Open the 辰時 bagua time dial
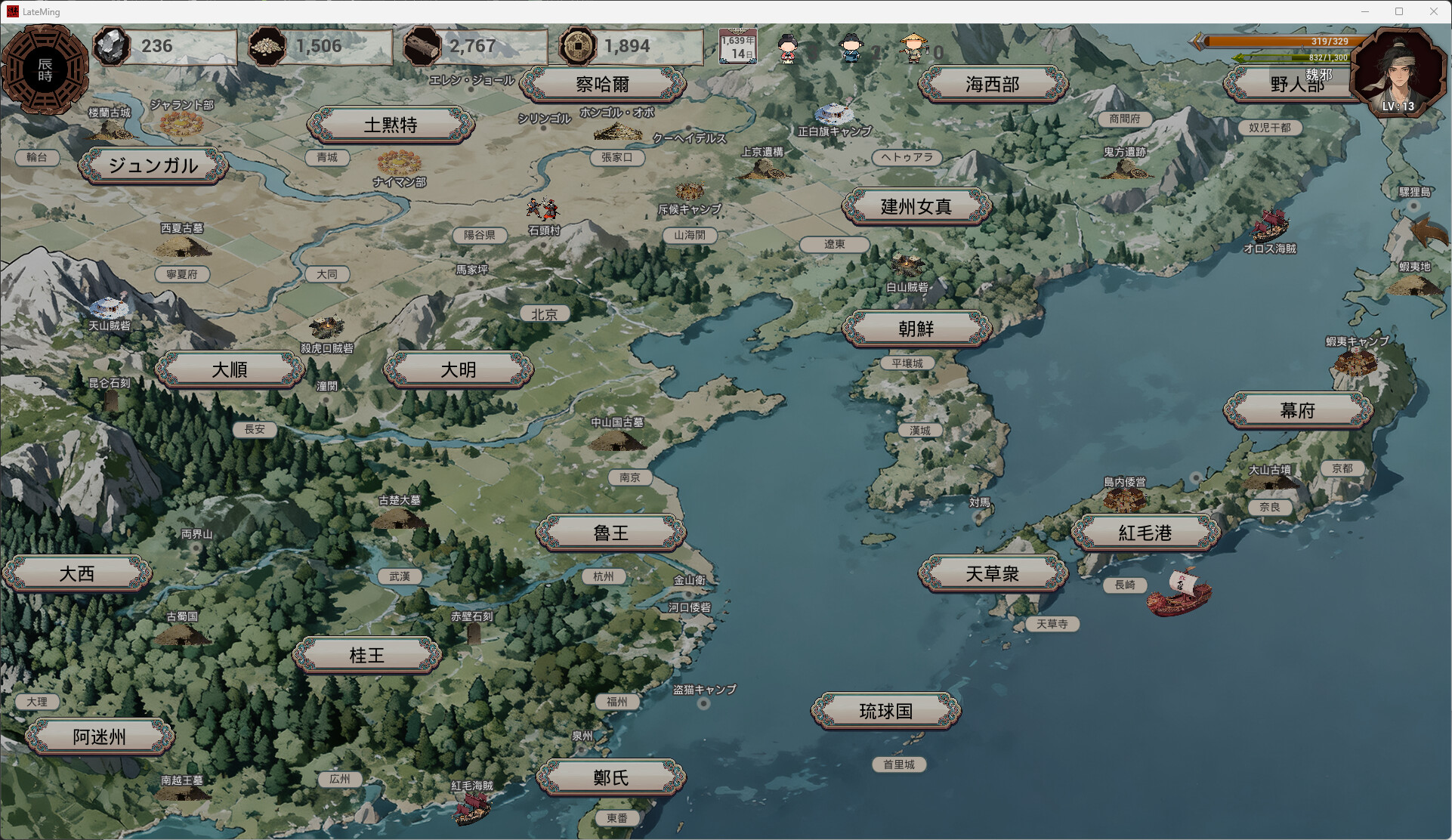Viewport: 1452px width, 840px height. [45, 69]
